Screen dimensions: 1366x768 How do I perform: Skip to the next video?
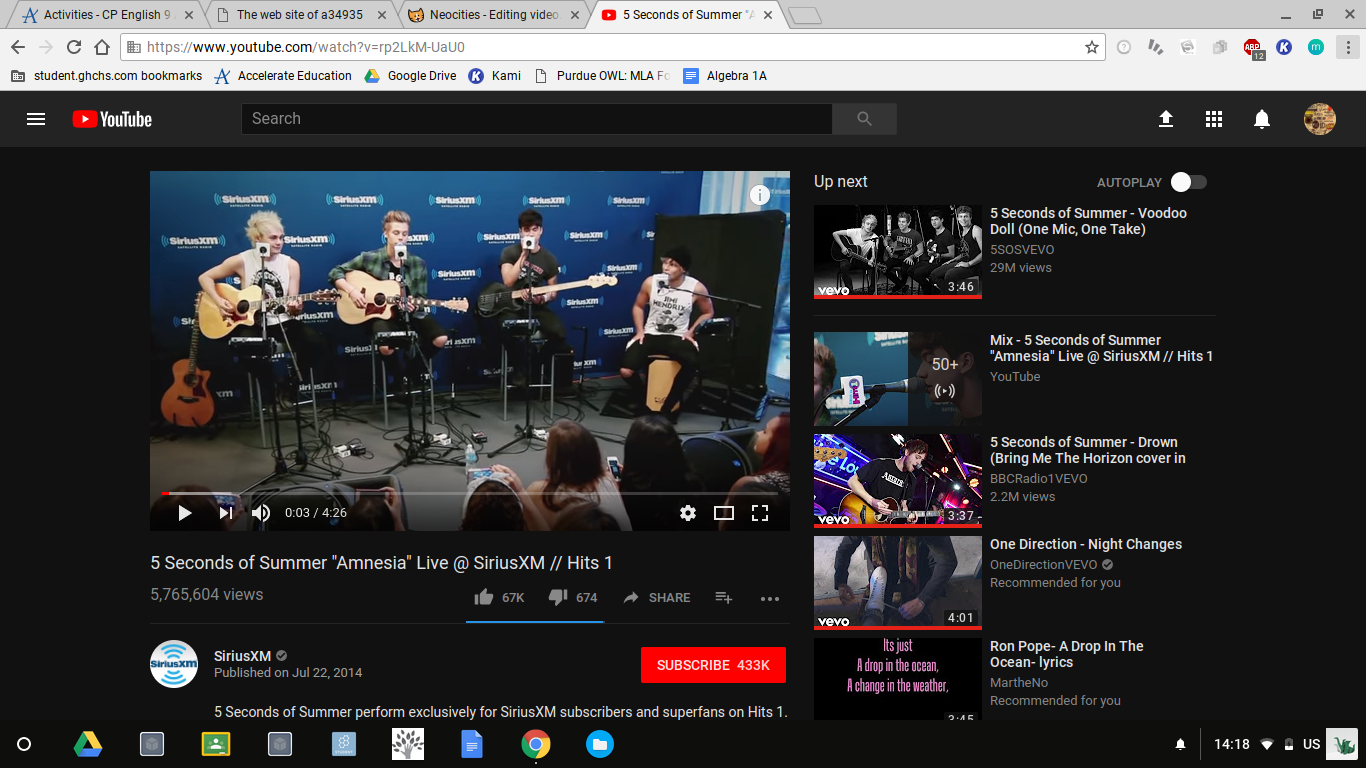tap(226, 513)
